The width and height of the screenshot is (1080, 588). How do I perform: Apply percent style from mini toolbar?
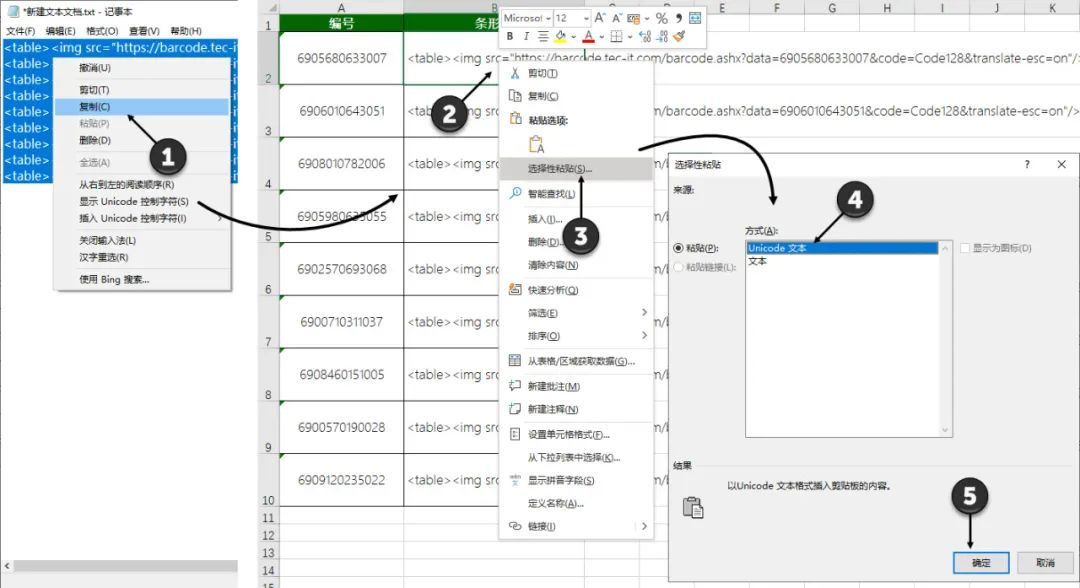(x=662, y=19)
